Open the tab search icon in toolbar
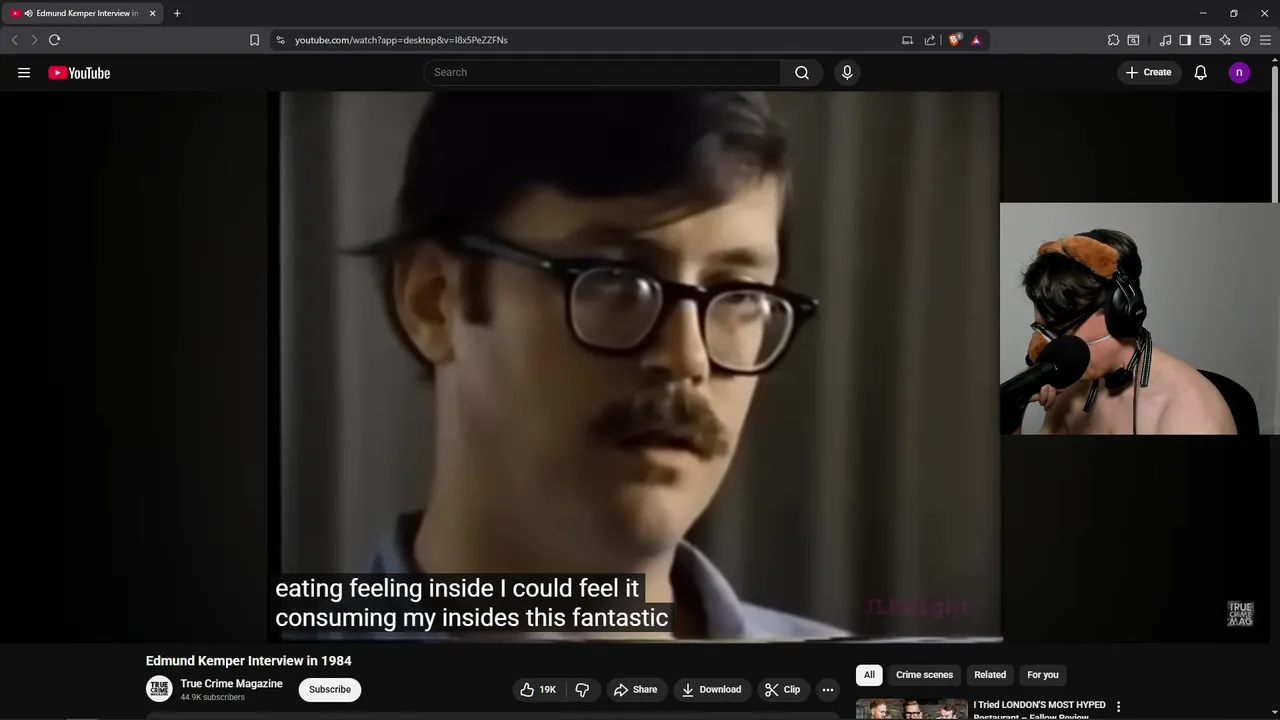1280x720 pixels. point(1133,40)
